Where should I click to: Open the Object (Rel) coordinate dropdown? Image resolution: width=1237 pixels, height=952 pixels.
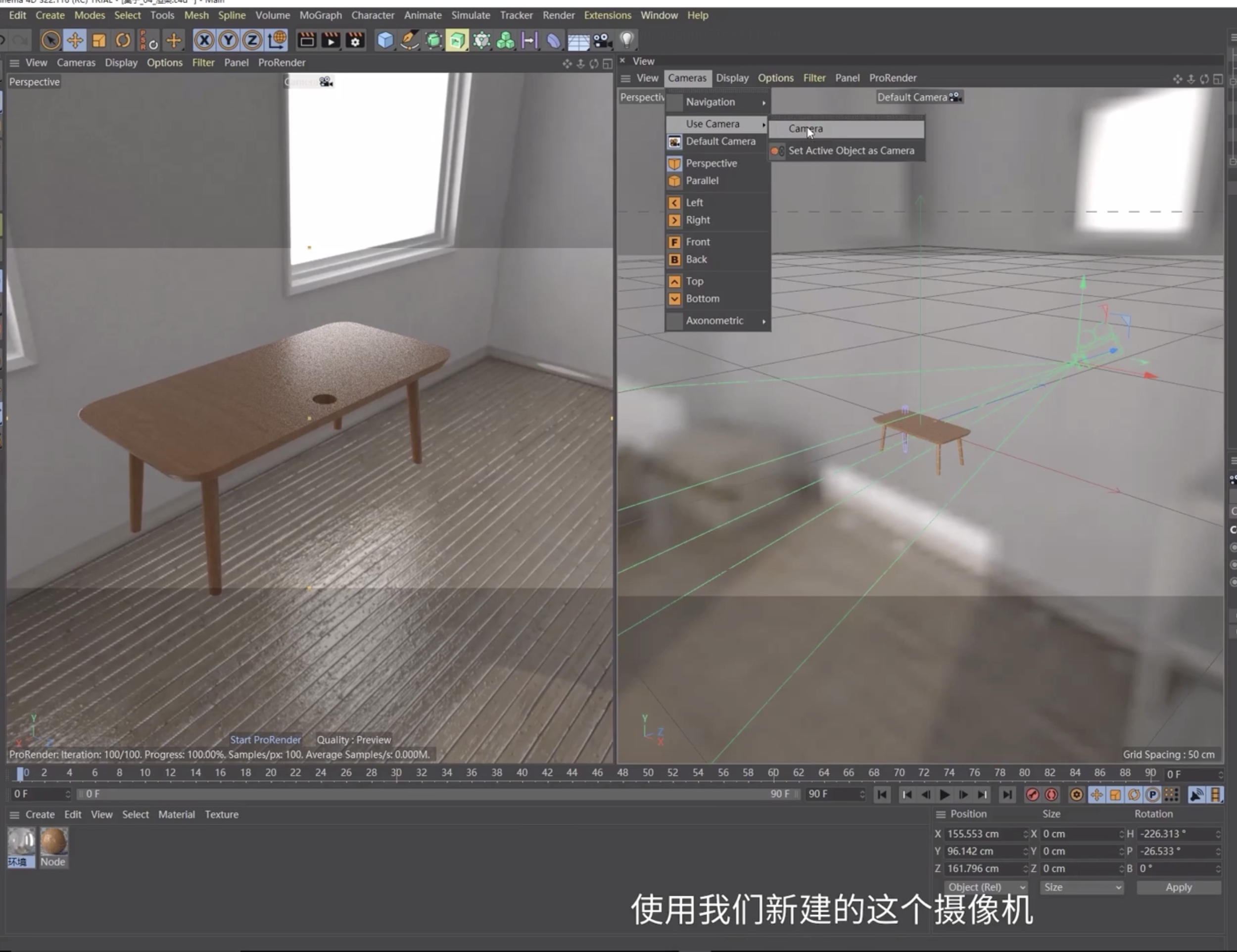coord(986,887)
